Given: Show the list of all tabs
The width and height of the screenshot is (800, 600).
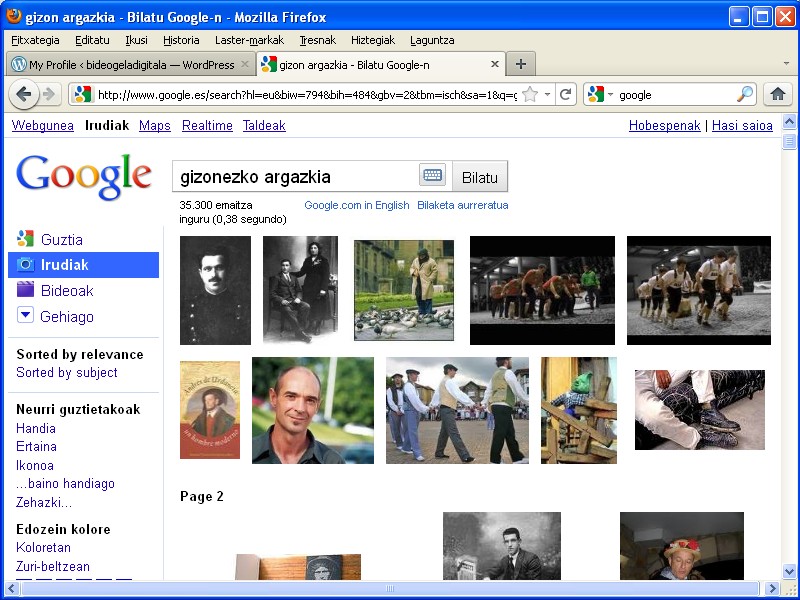Looking at the screenshot, I should click(x=785, y=64).
